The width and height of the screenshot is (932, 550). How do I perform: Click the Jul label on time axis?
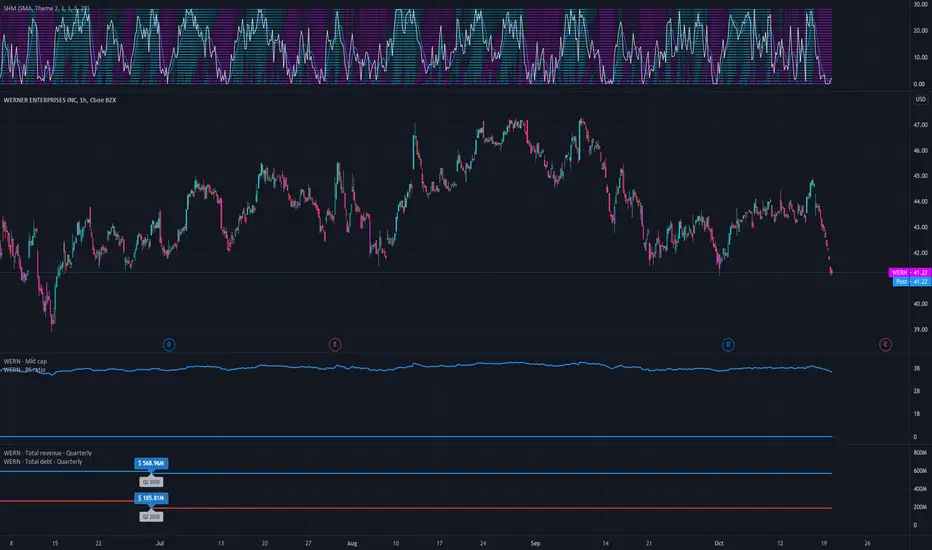click(x=159, y=543)
